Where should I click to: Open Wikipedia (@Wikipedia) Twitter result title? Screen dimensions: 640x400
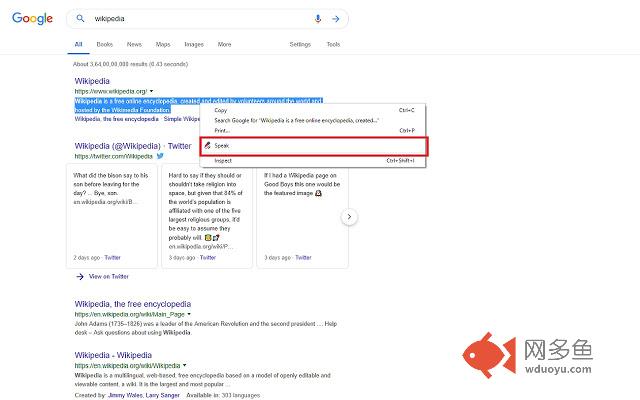pos(133,146)
